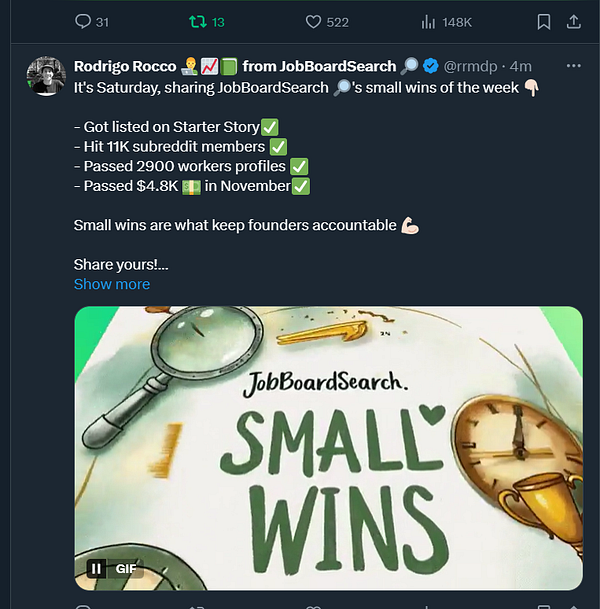Toggle the repost button showing 13
The image size is (600, 609).
click(x=203, y=21)
